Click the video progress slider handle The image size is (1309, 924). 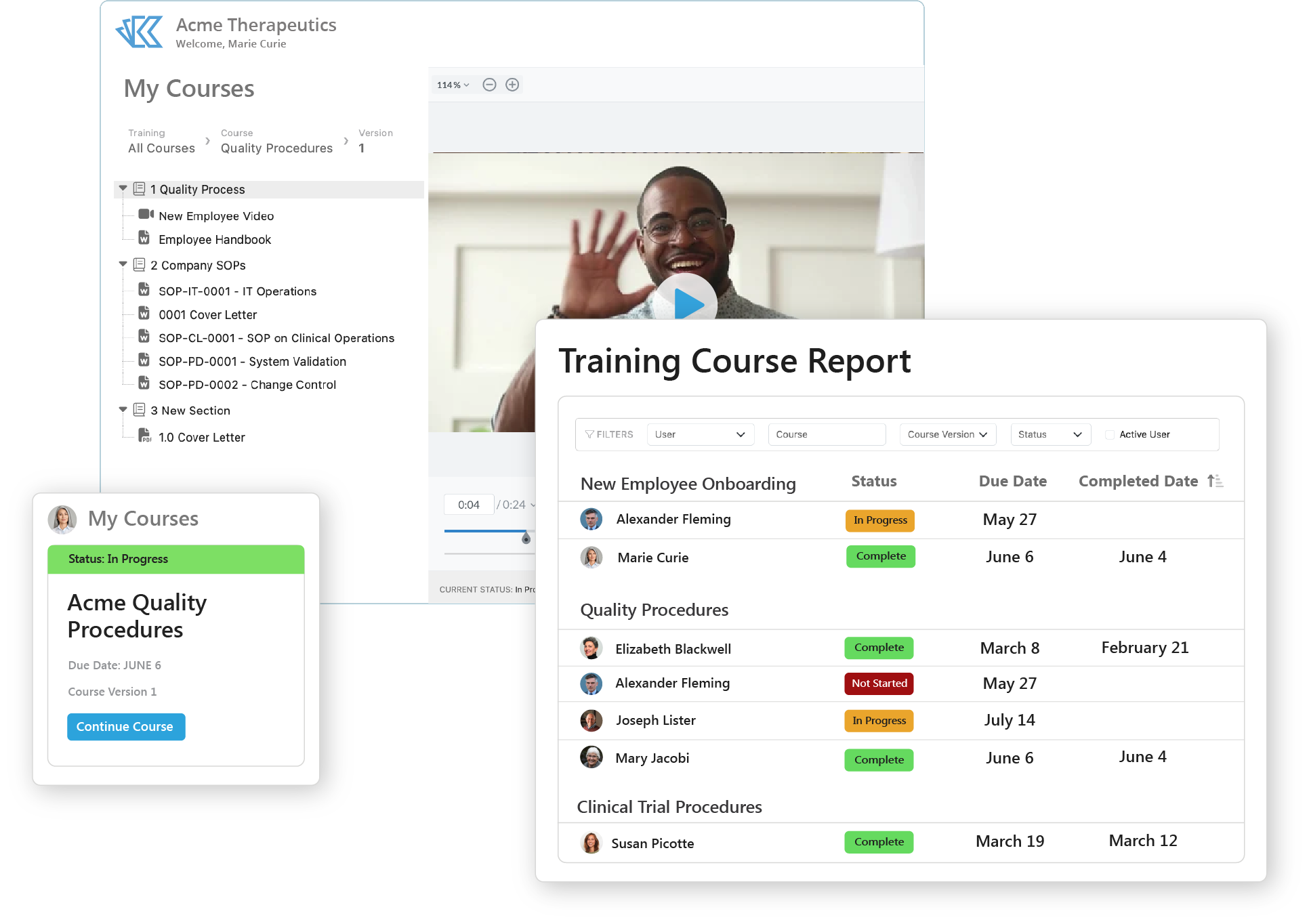(x=526, y=539)
